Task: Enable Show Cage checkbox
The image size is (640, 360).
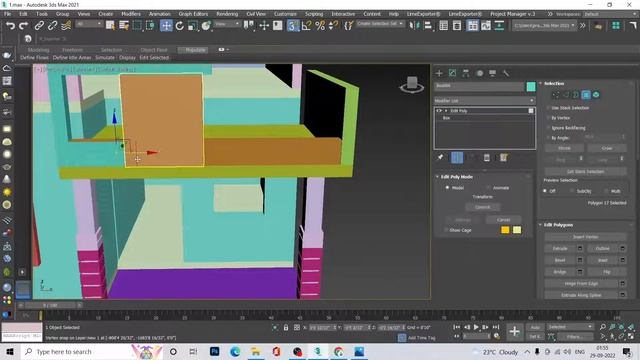Action: point(446,230)
